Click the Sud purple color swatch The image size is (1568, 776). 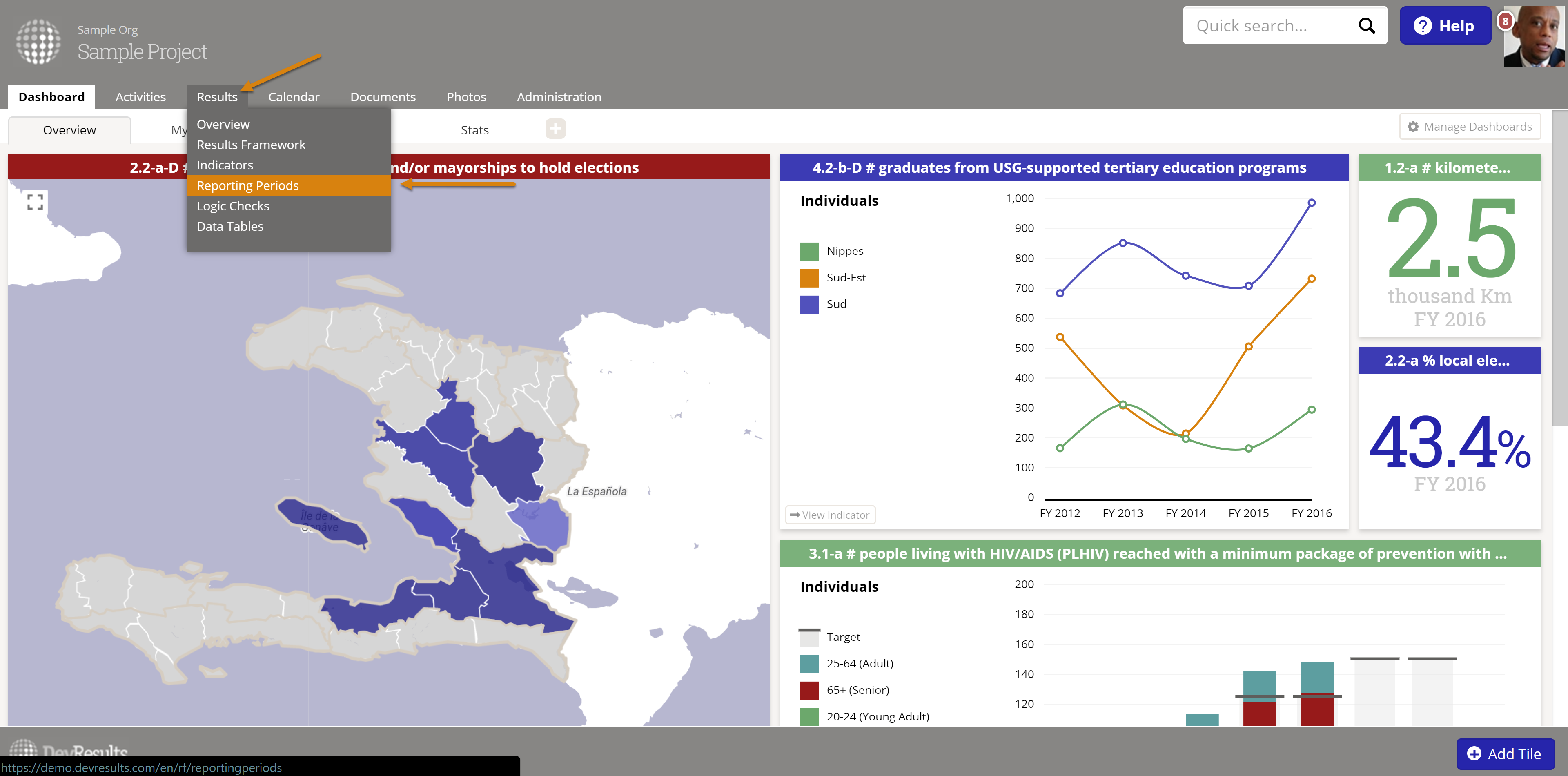point(809,304)
